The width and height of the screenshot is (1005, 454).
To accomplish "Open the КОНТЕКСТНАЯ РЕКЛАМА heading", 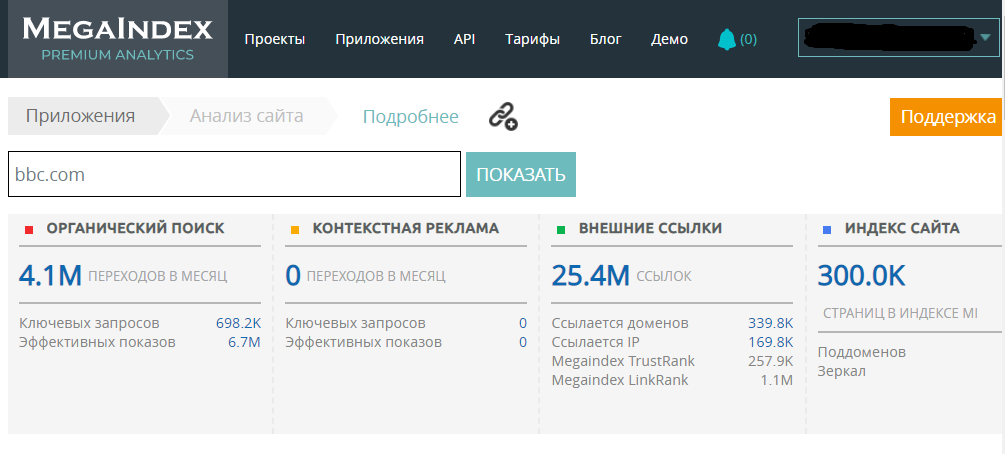I will coord(406,228).
